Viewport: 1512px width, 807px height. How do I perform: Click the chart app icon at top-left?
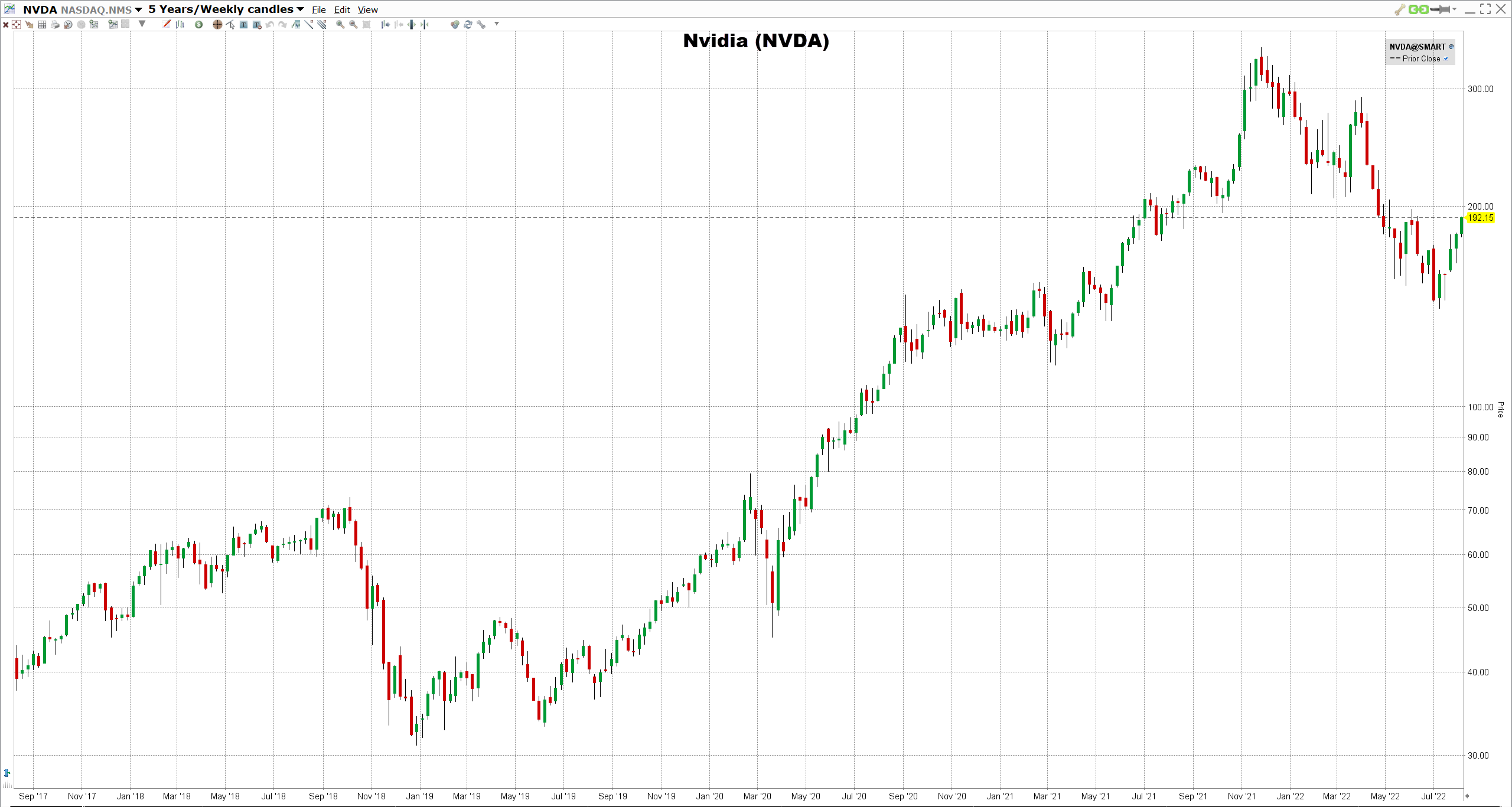coord(9,9)
